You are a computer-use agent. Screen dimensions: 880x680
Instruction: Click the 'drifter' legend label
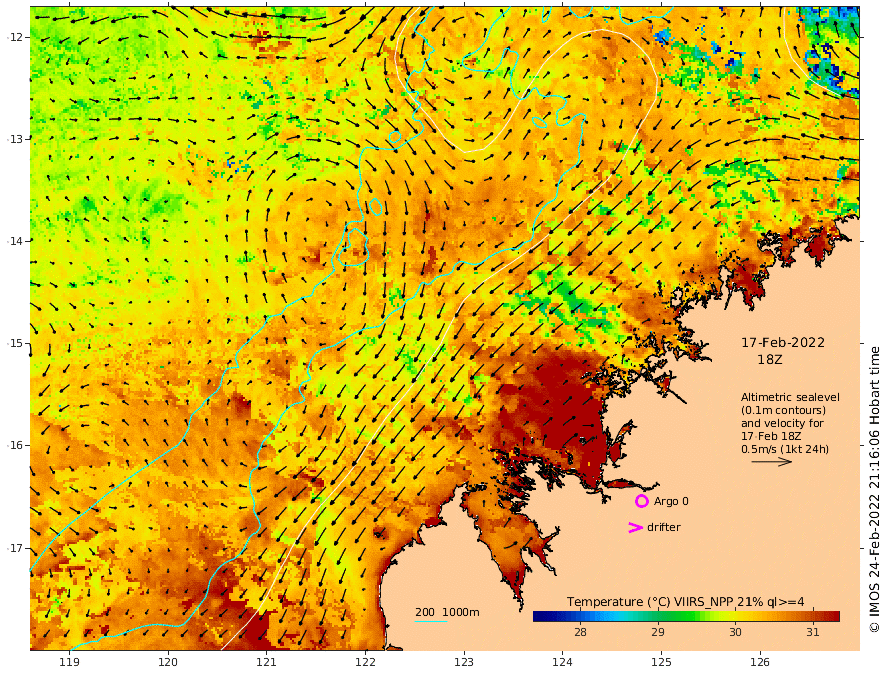663,527
